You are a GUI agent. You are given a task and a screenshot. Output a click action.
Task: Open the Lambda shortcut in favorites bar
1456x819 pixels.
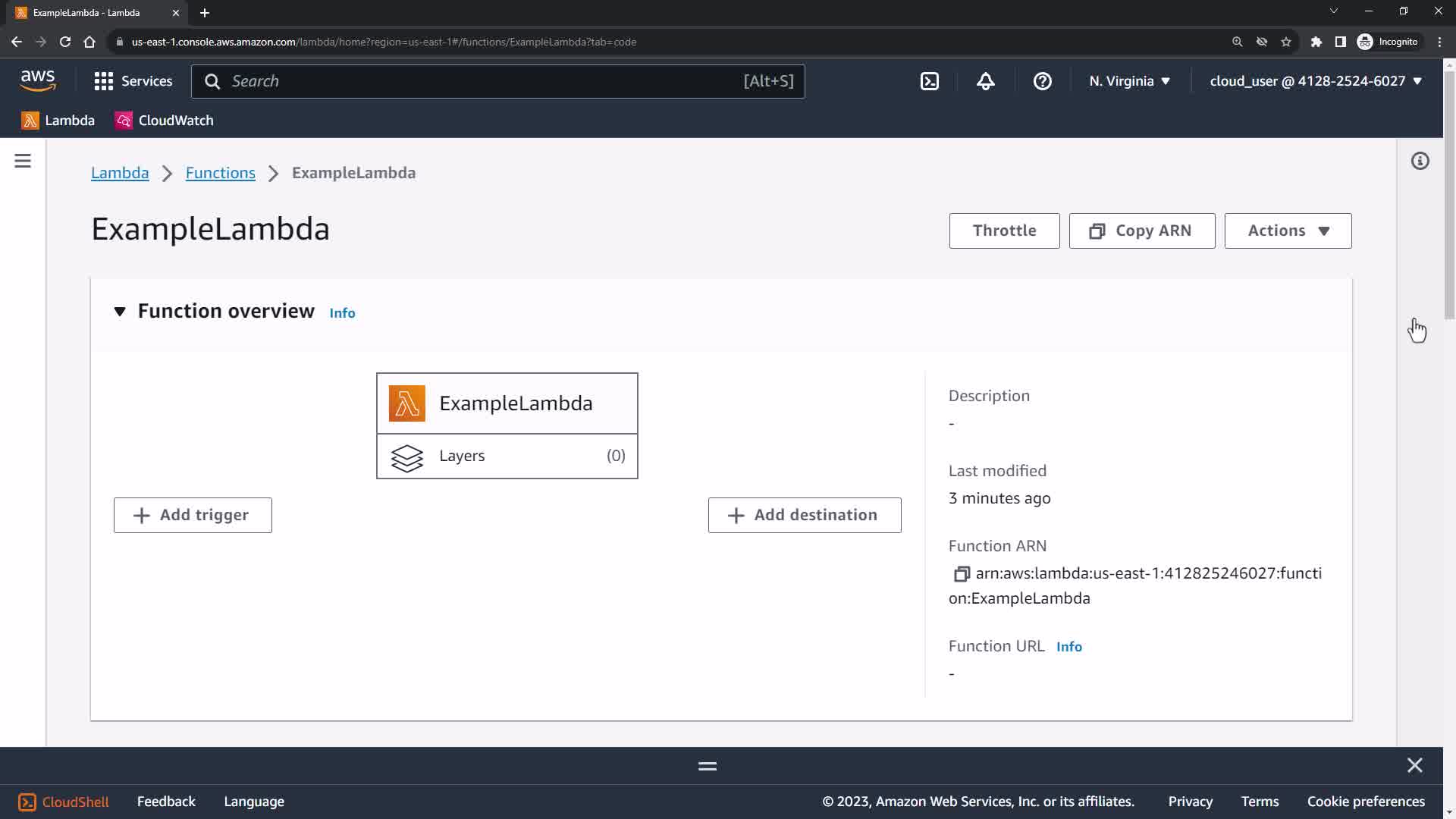58,121
